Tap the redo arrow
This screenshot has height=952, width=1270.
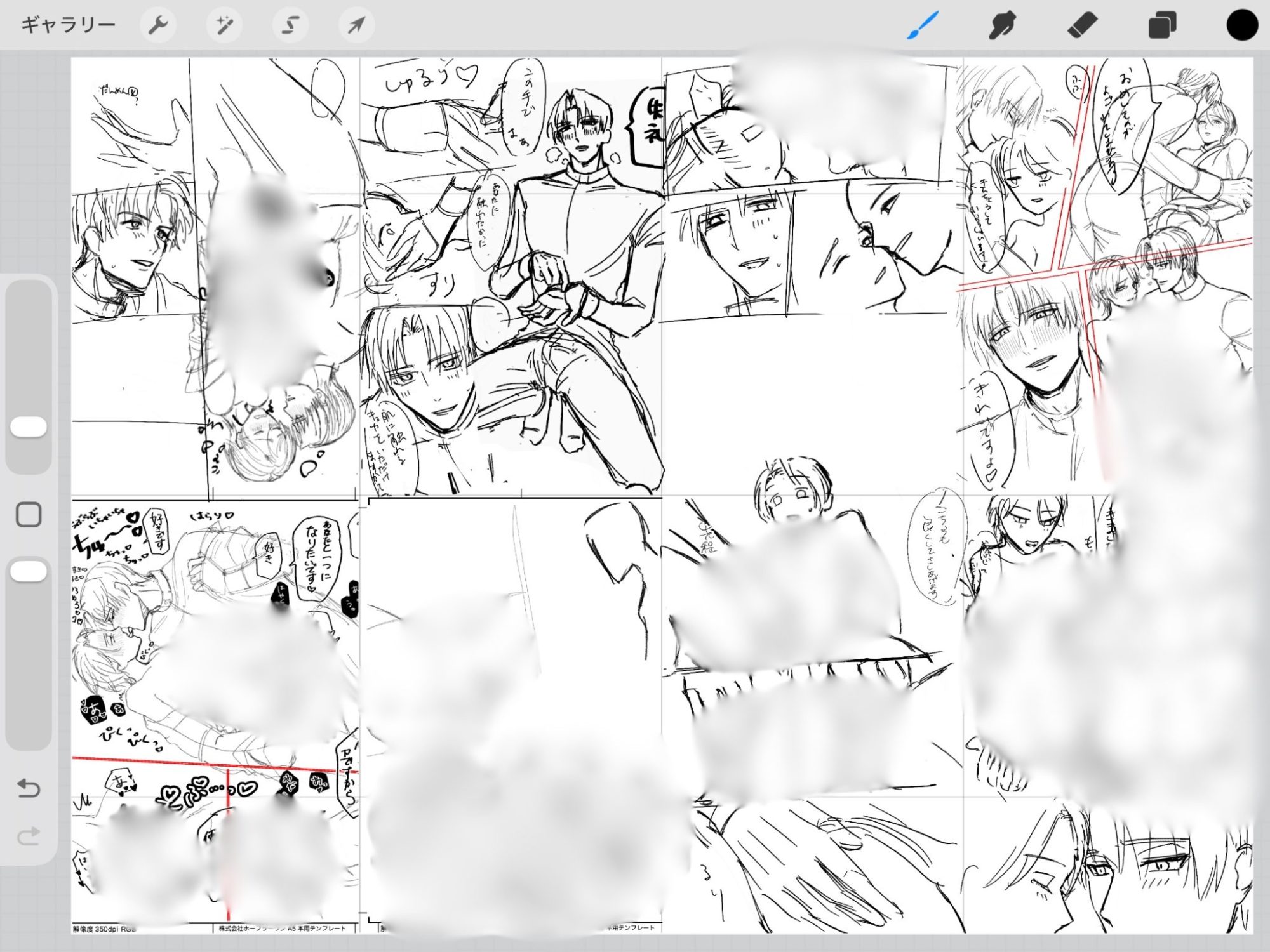click(29, 836)
